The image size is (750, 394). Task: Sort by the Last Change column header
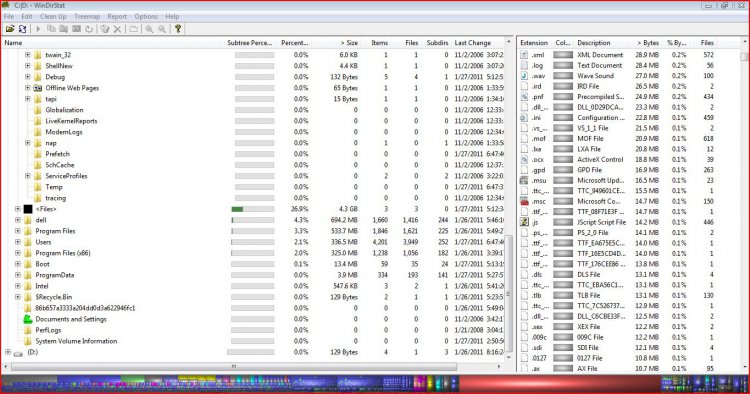point(477,43)
